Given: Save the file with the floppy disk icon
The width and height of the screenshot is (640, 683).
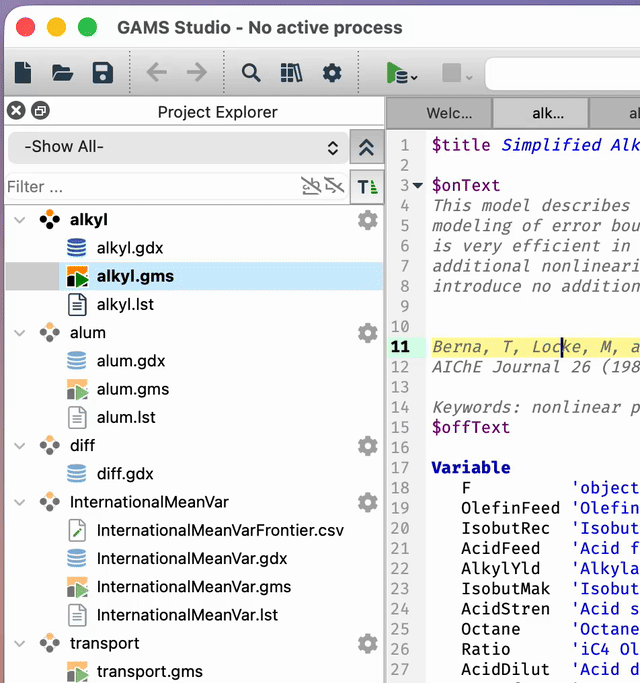Looking at the screenshot, I should (102, 73).
